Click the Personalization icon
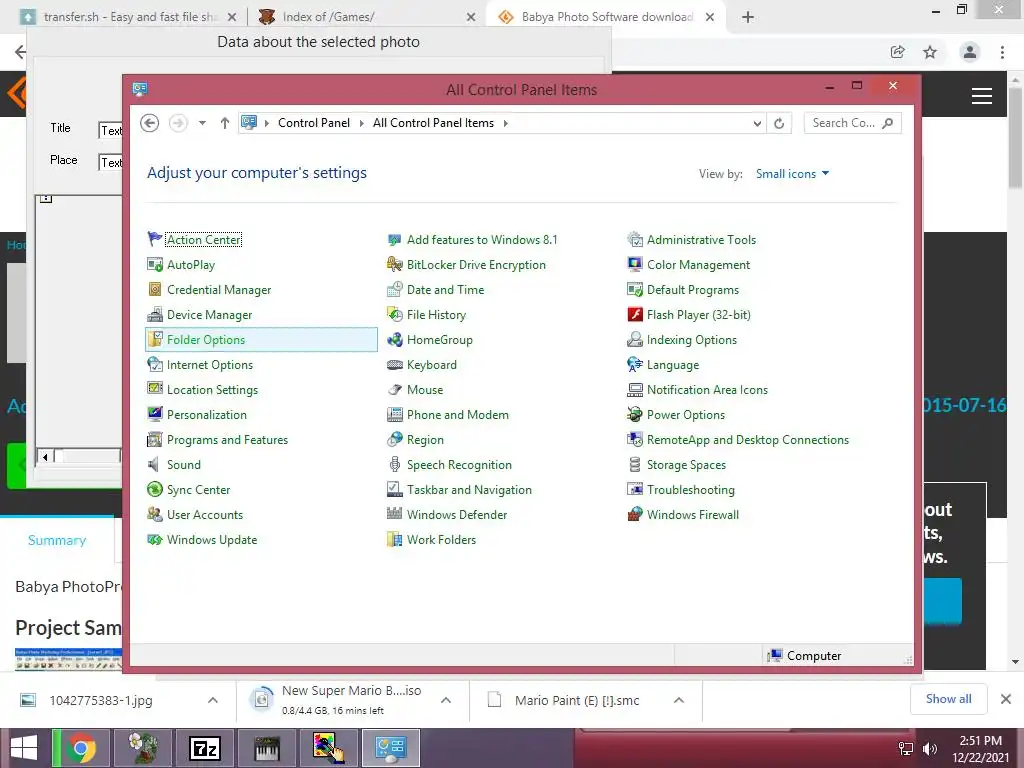1024x768 pixels. (x=155, y=414)
